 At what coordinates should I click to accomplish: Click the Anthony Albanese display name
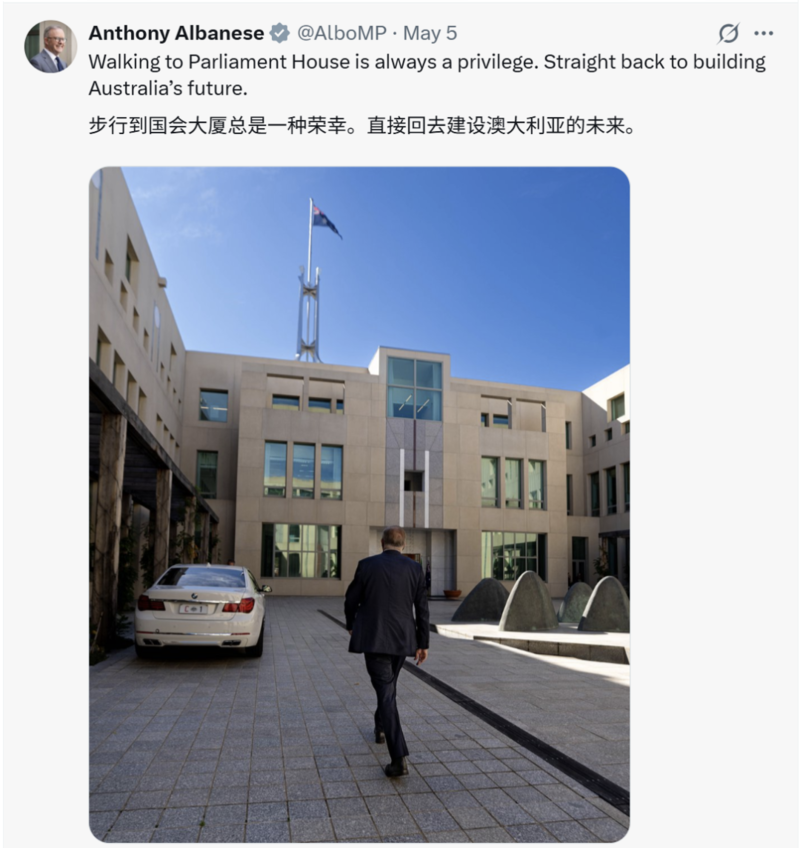point(176,33)
